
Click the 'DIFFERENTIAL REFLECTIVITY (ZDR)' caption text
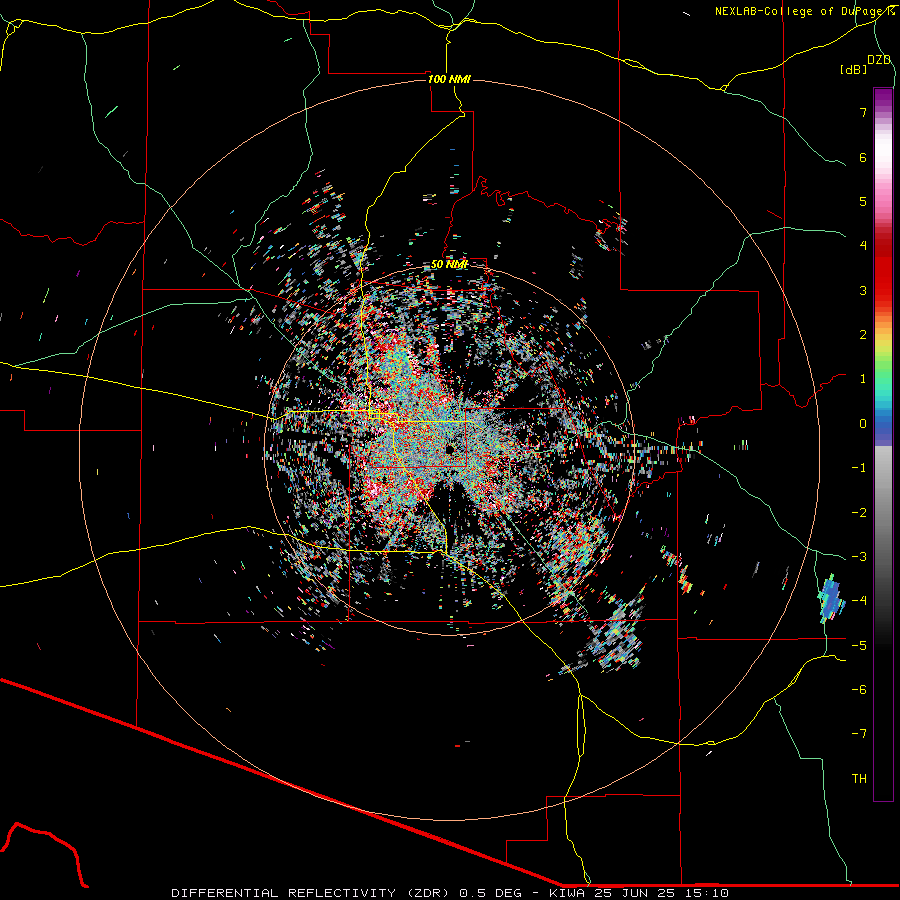pos(312,893)
